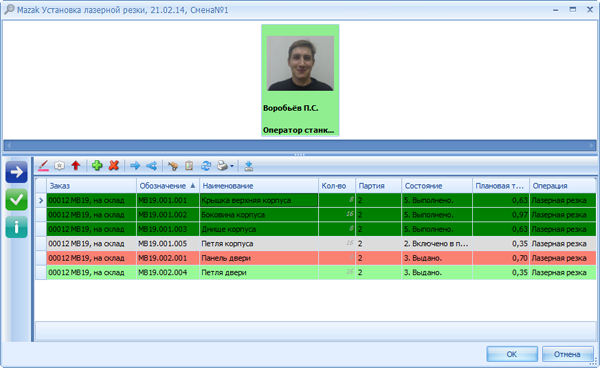Click the row header of Петля корпуса row
This screenshot has width=600, height=368.
tap(41, 244)
